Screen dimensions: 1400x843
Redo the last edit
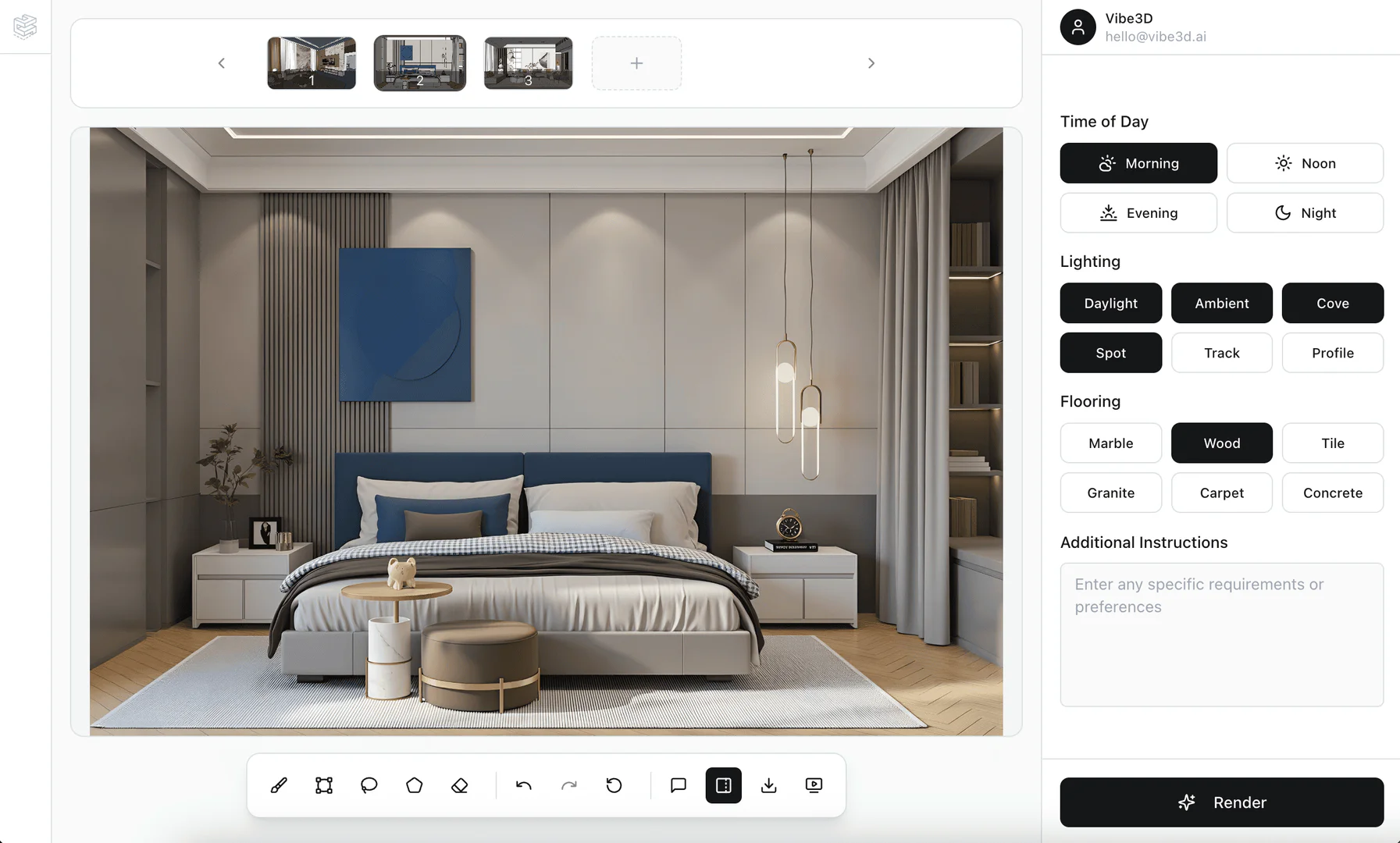(x=569, y=785)
